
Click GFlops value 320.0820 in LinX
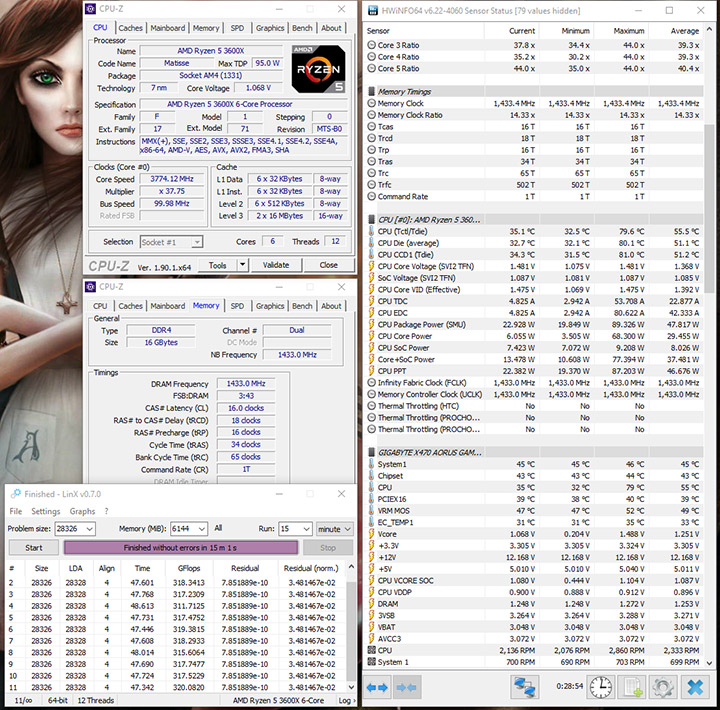coord(188,687)
